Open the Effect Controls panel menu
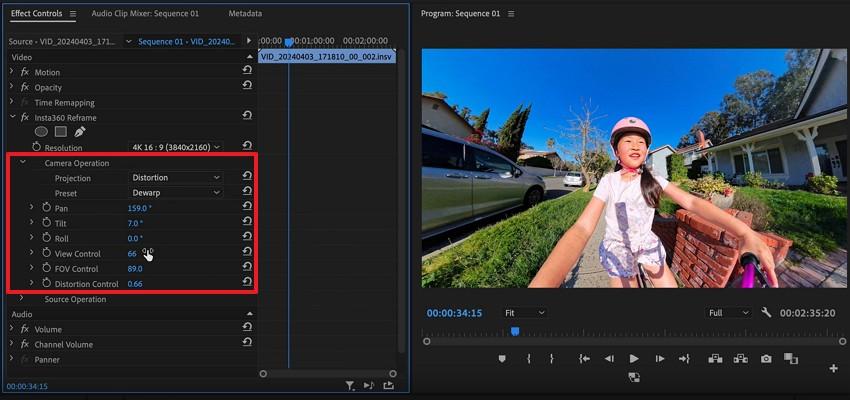This screenshot has width=850, height=400. (73, 14)
